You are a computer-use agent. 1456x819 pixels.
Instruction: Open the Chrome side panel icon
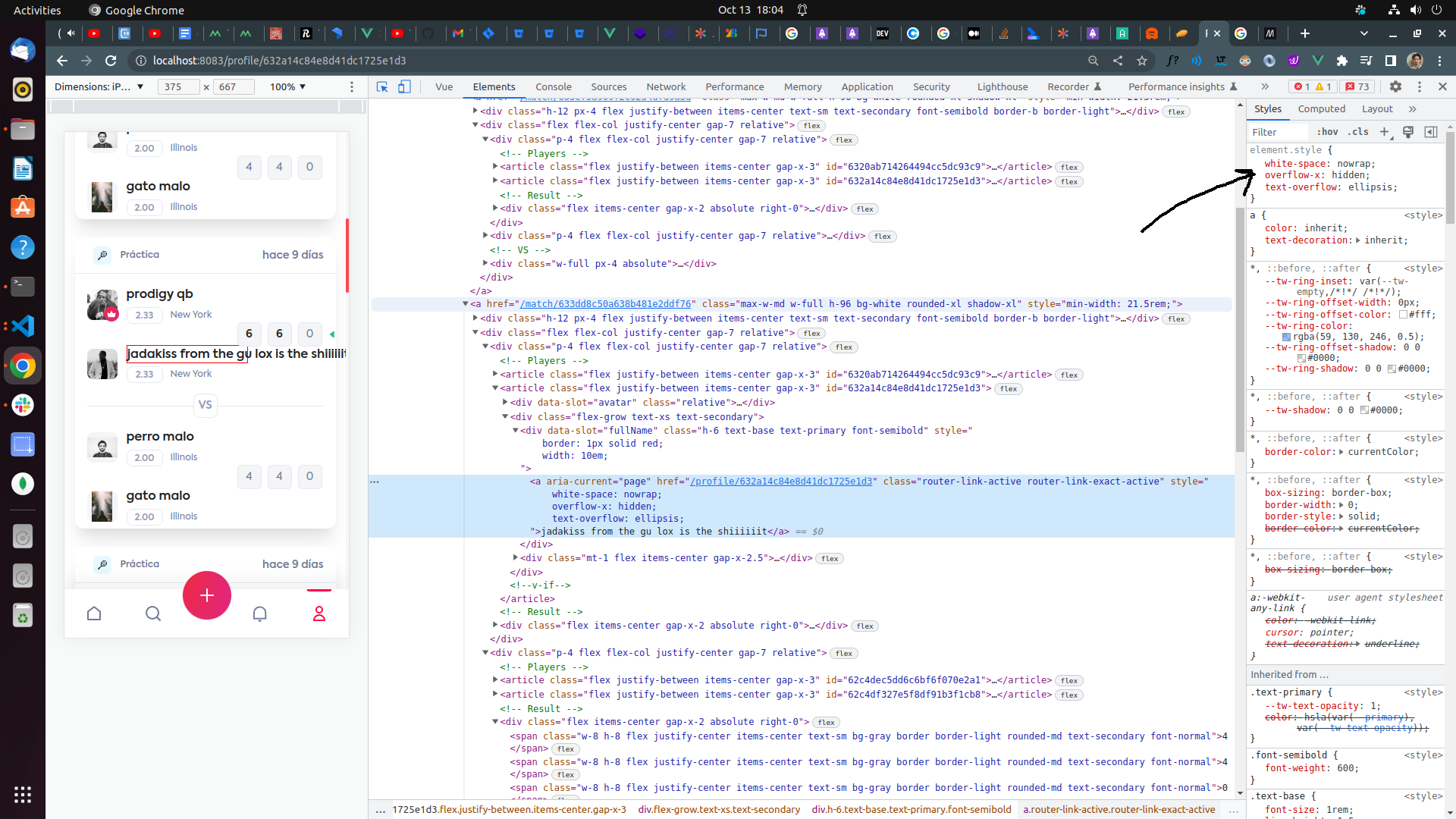click(1391, 61)
